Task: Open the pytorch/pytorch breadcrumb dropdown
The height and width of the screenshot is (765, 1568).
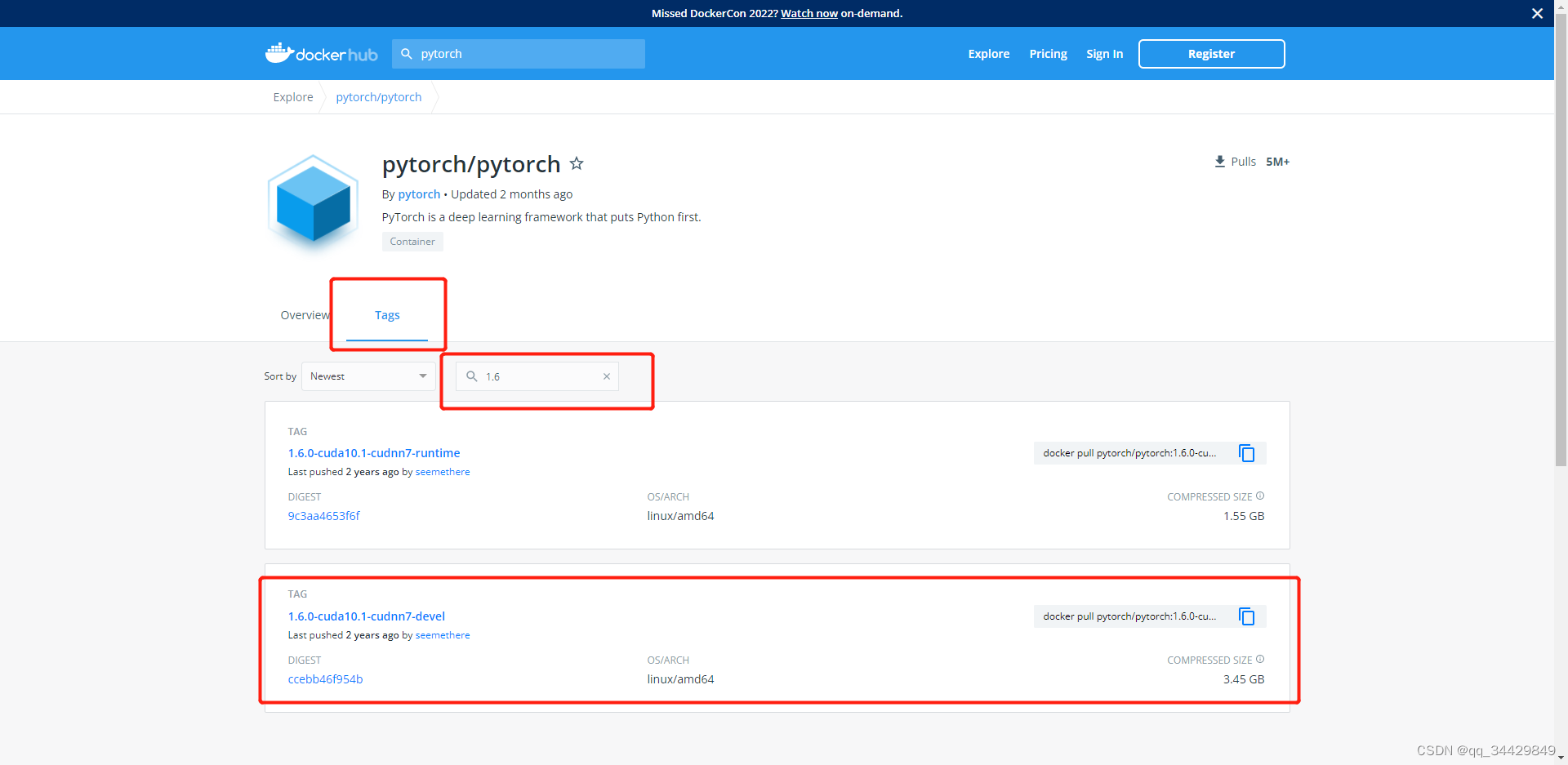Action: pyautogui.click(x=378, y=96)
